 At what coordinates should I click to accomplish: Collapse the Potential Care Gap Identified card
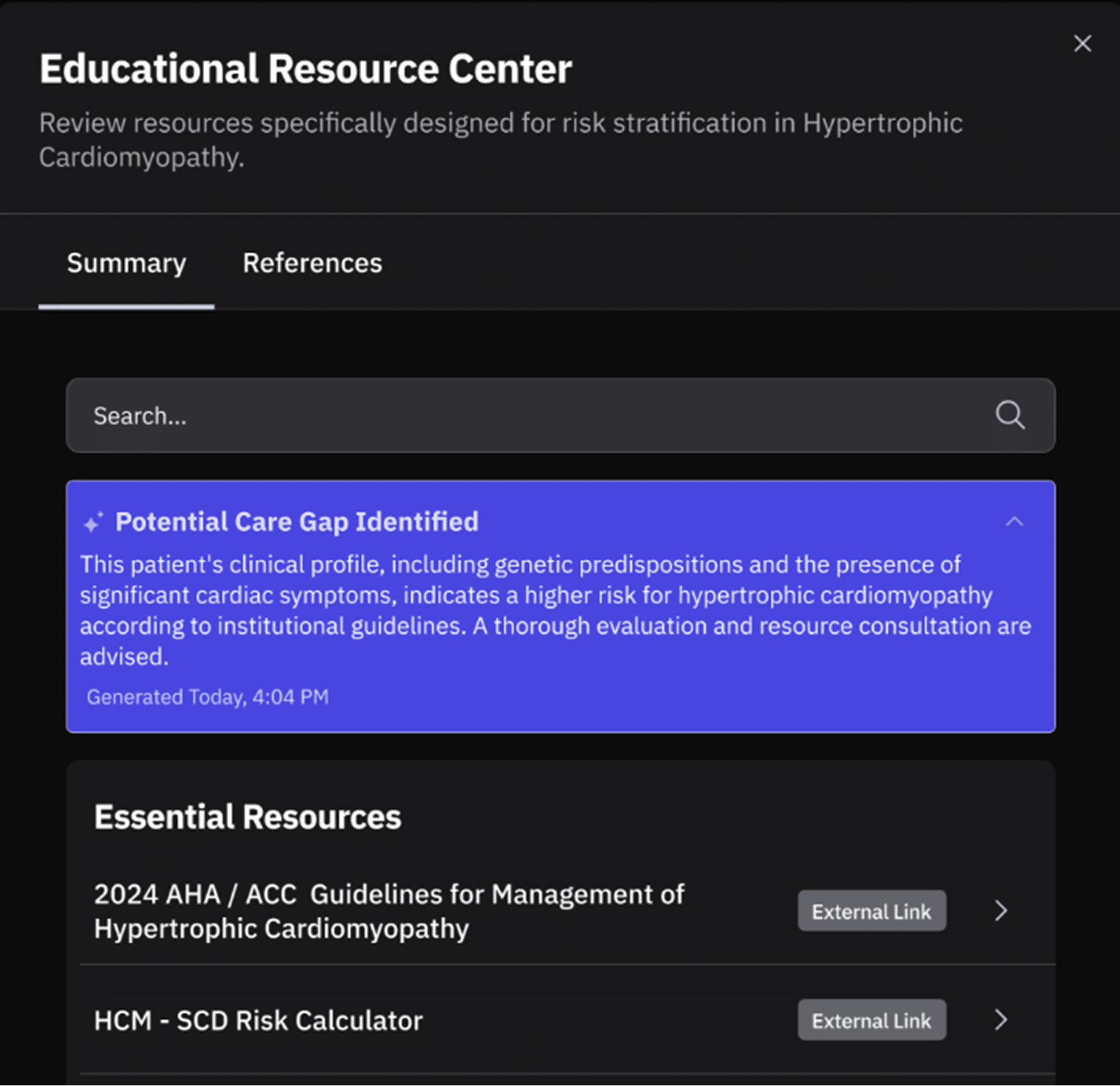[1014, 522]
